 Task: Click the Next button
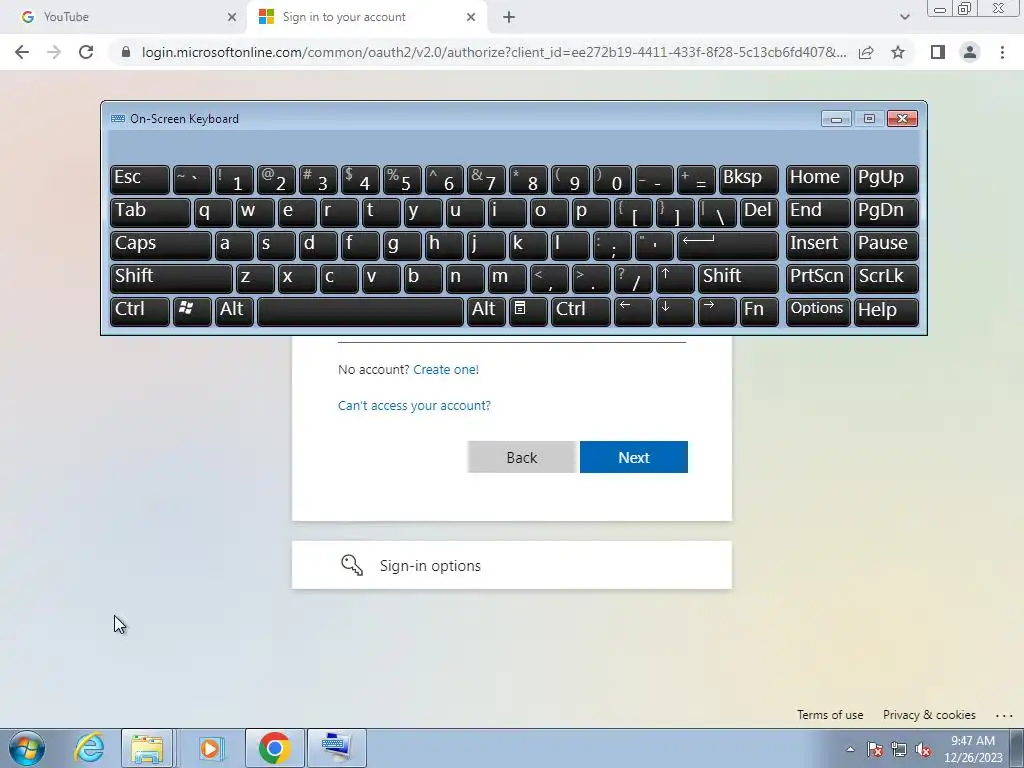pos(633,457)
